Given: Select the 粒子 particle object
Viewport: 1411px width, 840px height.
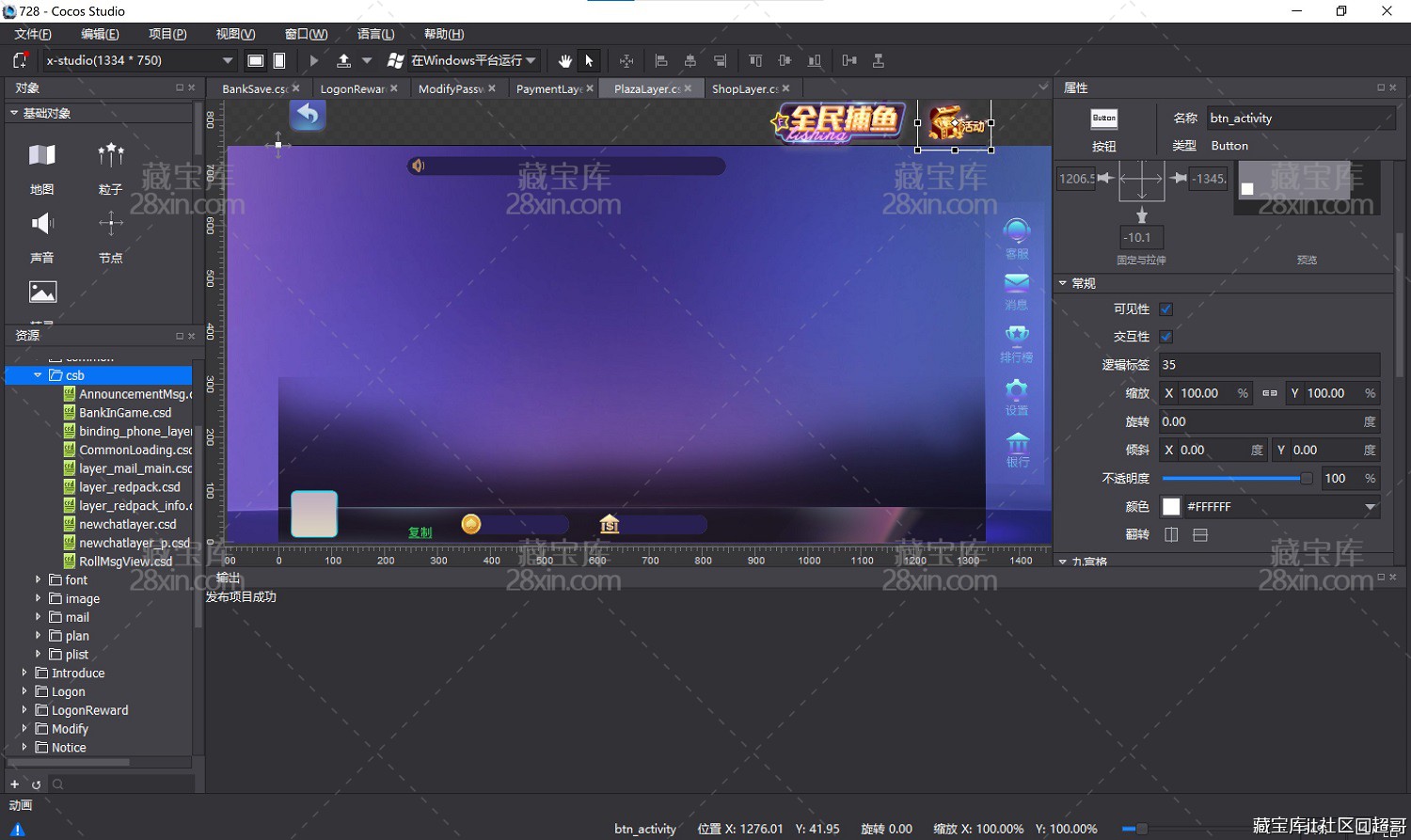Looking at the screenshot, I should click(x=111, y=168).
